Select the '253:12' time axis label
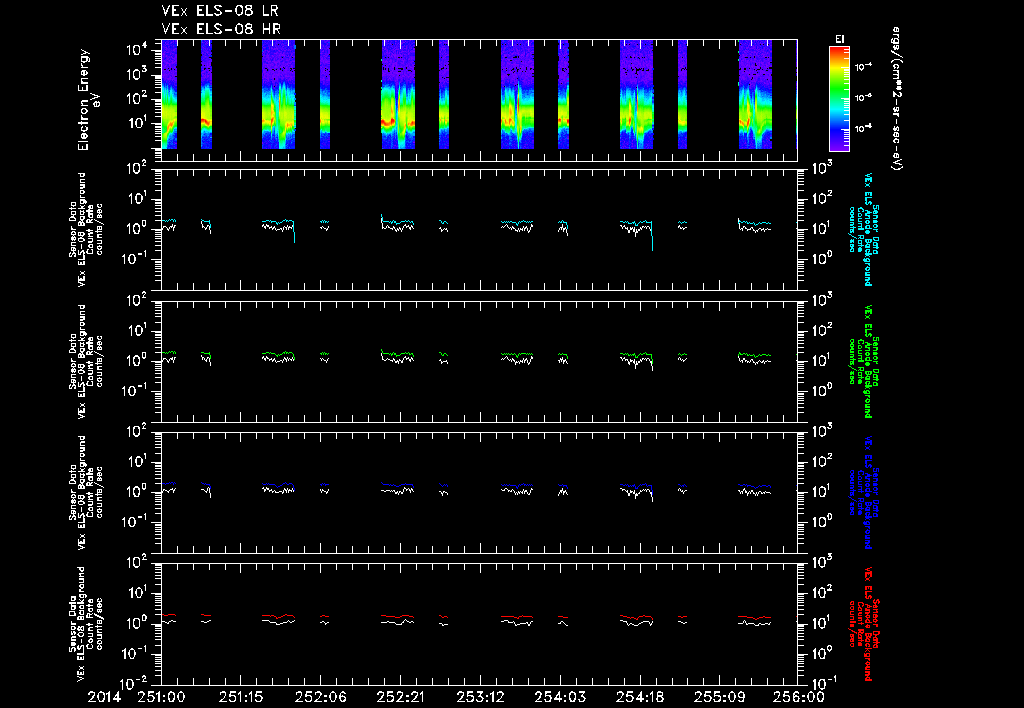The image size is (1024, 708). tap(480, 698)
